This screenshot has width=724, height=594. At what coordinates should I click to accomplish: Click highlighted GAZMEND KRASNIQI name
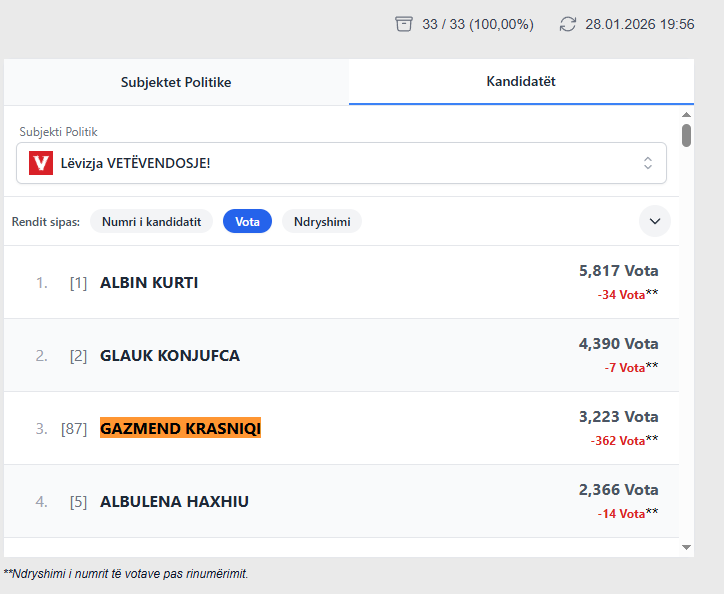pos(180,429)
